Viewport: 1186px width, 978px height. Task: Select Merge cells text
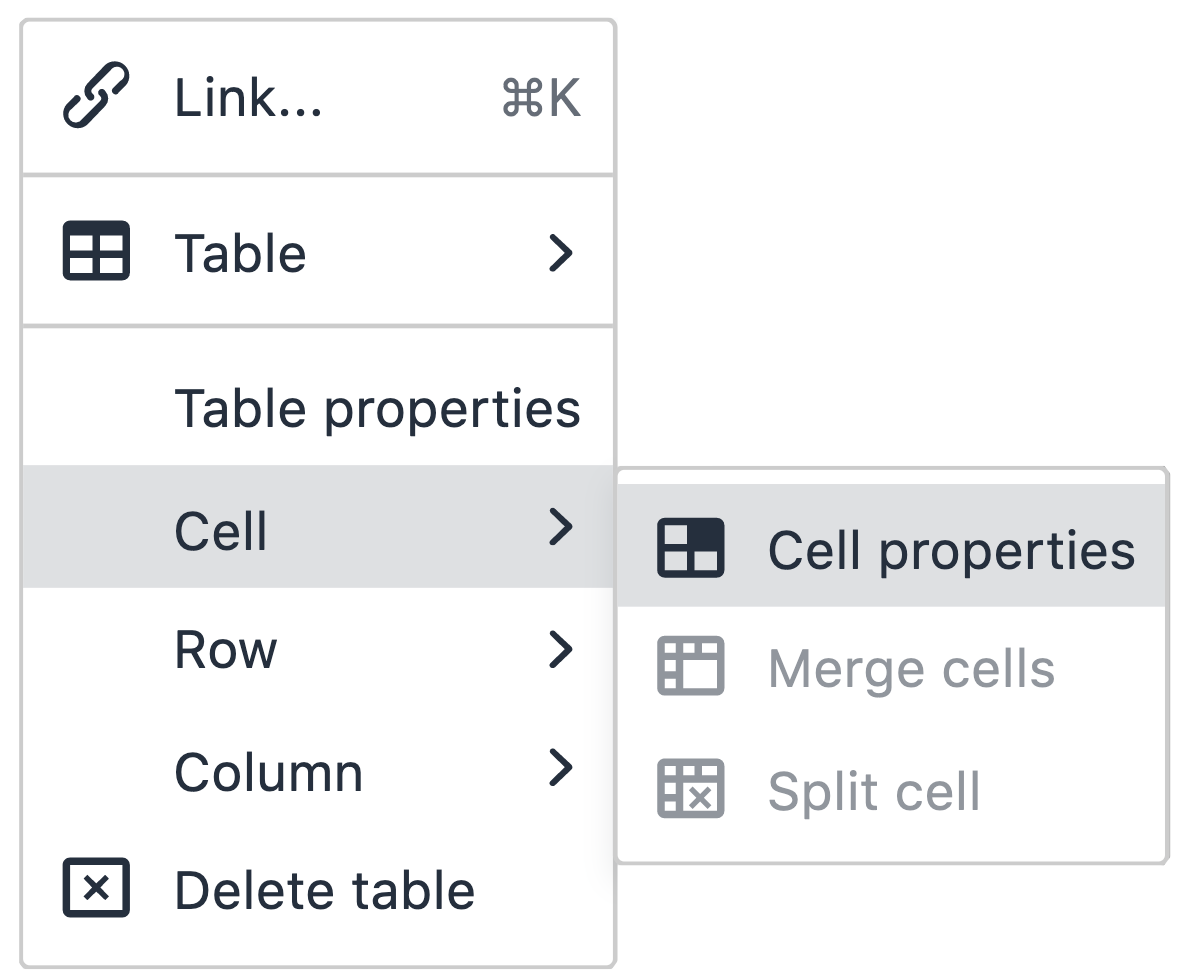coord(911,669)
